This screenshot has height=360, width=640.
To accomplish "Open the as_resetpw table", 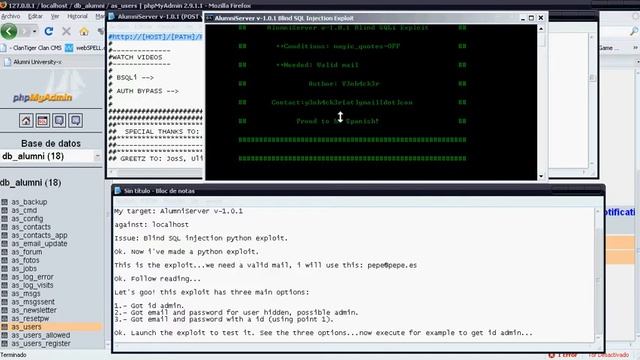I will [30, 318].
